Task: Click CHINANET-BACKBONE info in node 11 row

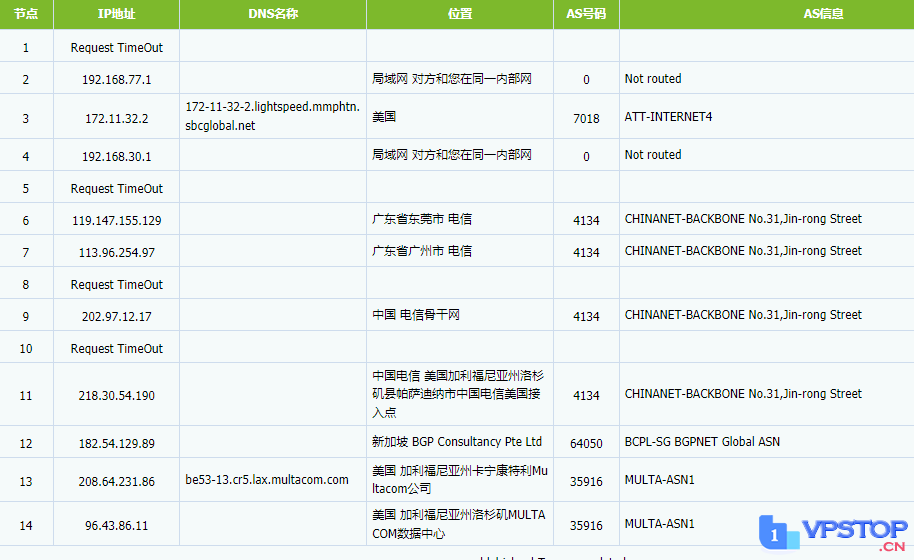Action: click(x=743, y=394)
